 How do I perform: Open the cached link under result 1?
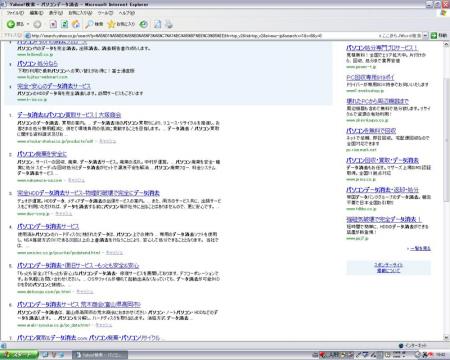(108, 141)
